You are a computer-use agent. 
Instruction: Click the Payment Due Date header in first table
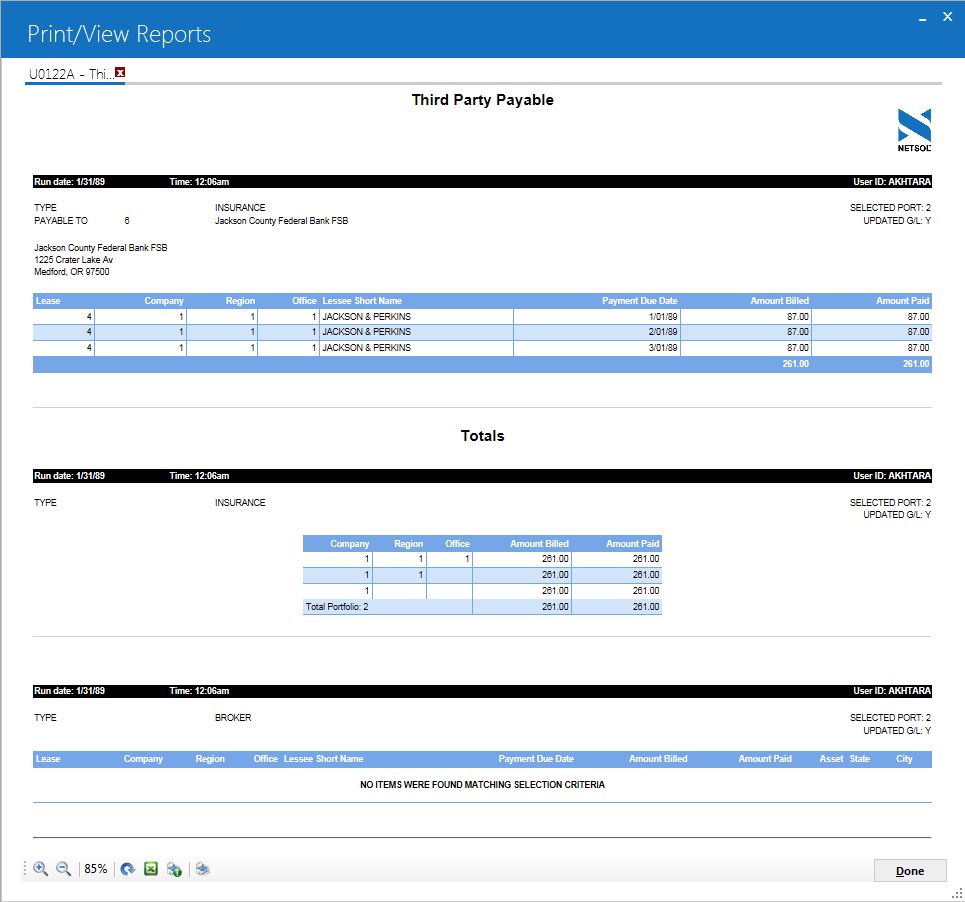[639, 301]
